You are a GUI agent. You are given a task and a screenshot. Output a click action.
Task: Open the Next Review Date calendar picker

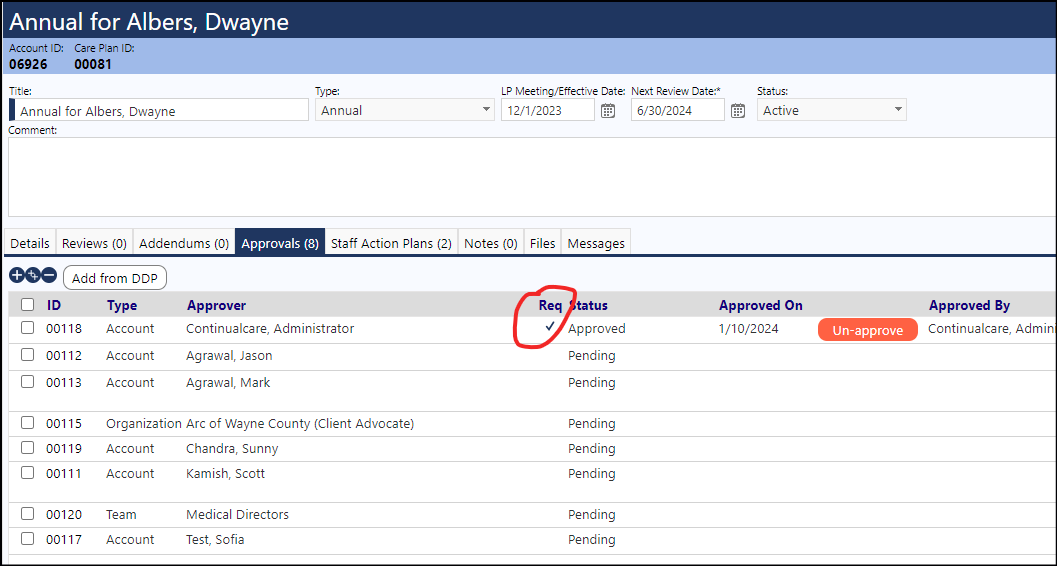pos(738,111)
